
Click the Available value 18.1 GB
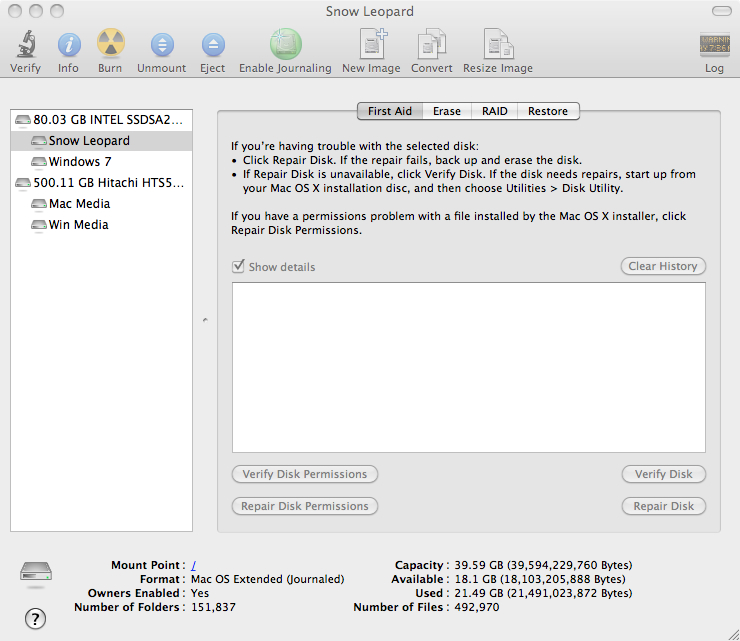[540, 579]
